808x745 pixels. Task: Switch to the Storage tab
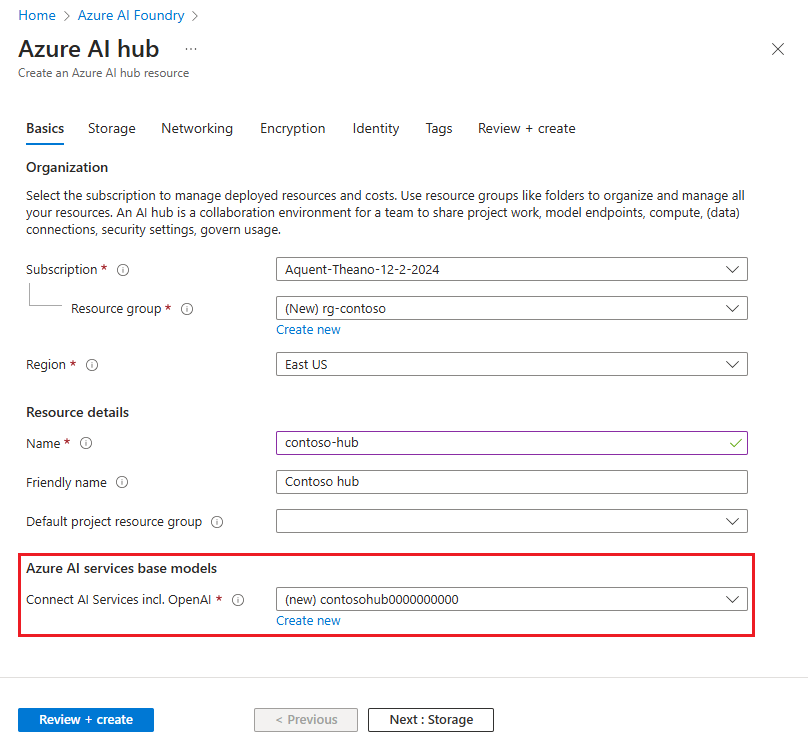pos(112,129)
